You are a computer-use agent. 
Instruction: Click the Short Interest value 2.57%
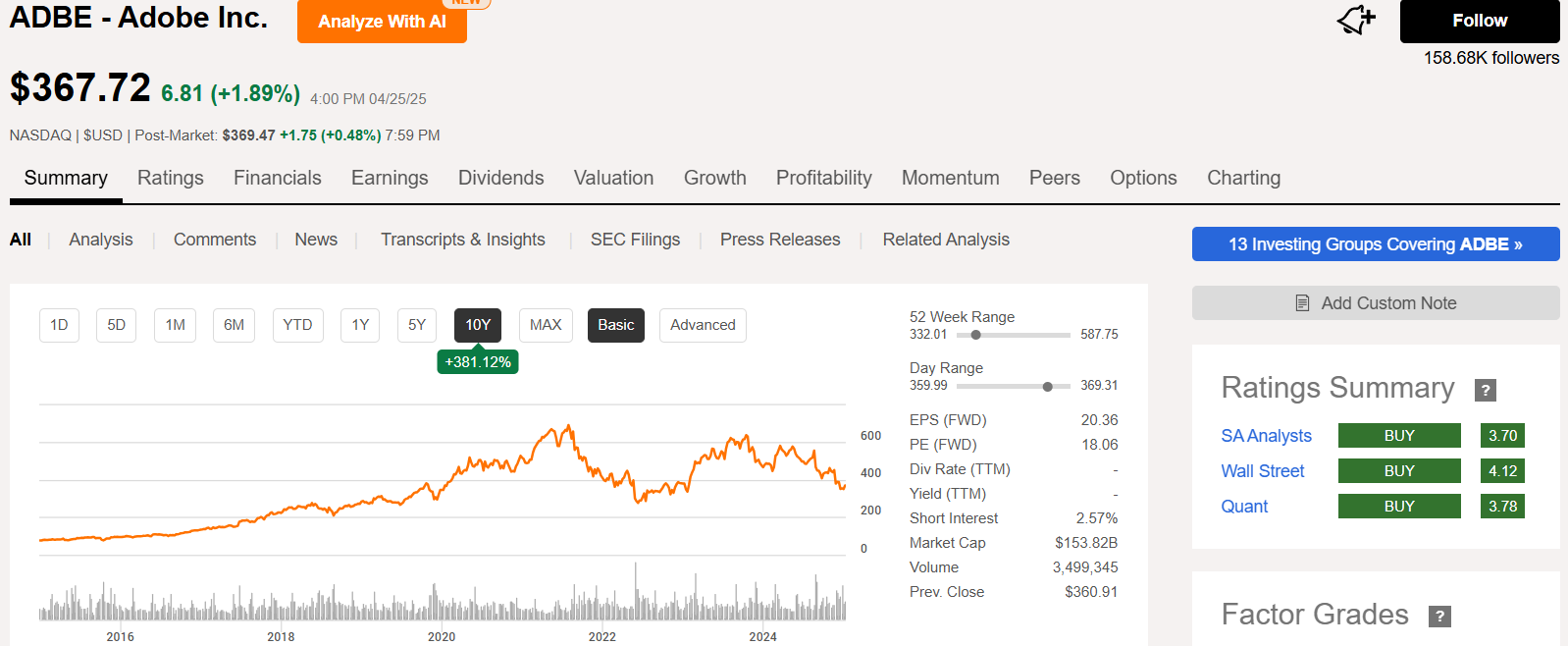coord(1097,518)
